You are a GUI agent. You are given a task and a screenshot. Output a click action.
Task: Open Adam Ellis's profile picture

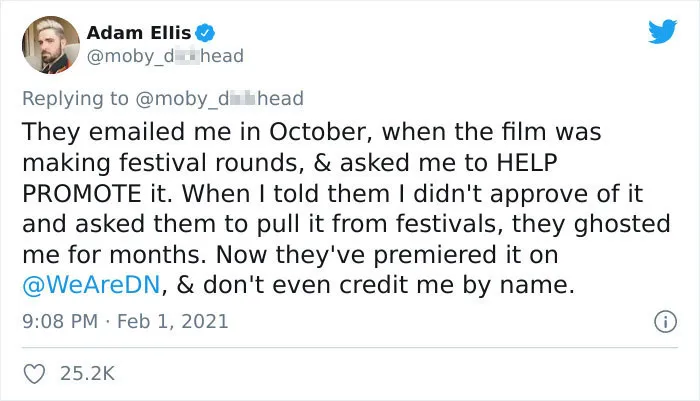click(x=51, y=45)
